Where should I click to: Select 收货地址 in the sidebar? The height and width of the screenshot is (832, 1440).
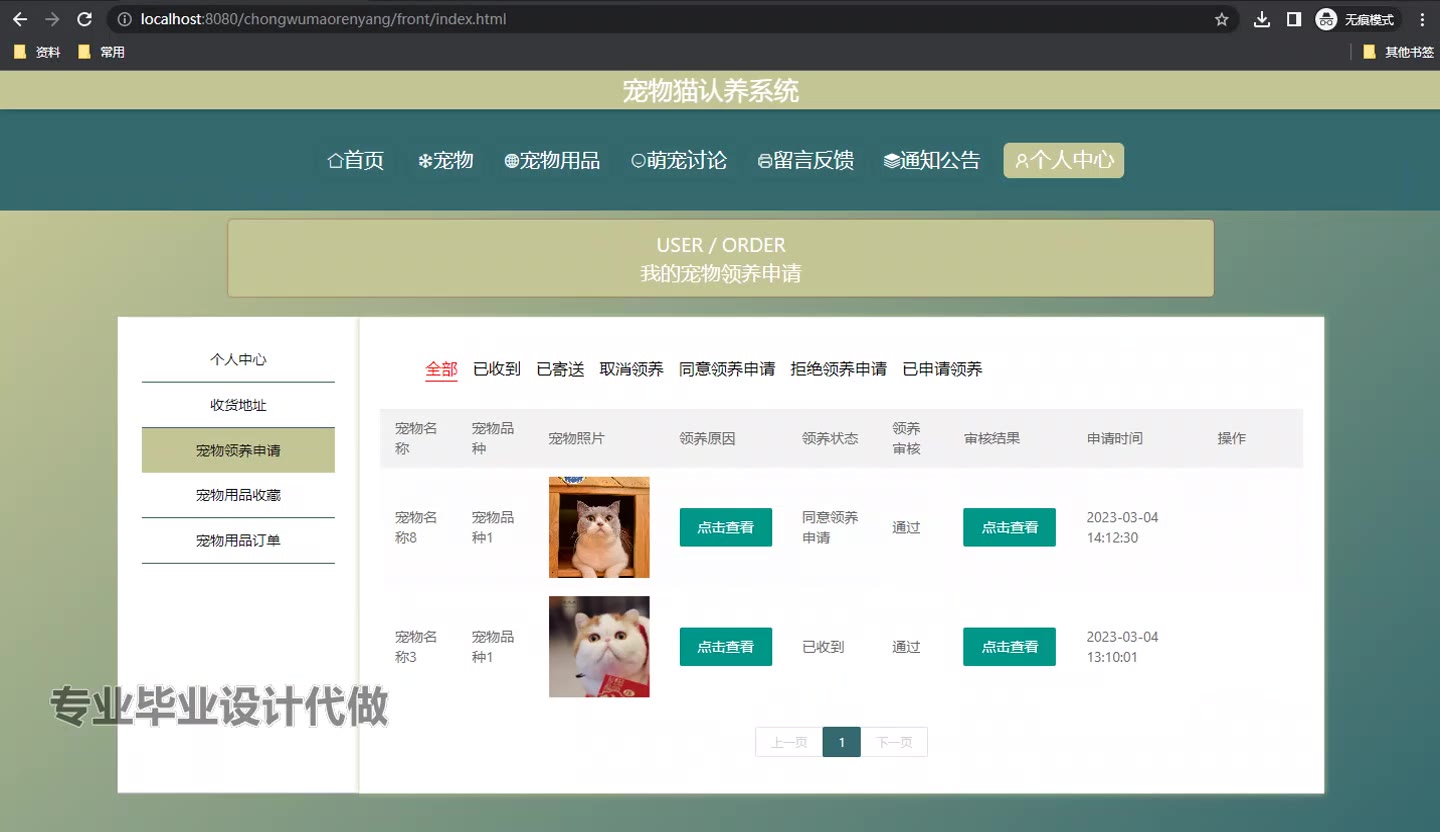click(x=238, y=405)
